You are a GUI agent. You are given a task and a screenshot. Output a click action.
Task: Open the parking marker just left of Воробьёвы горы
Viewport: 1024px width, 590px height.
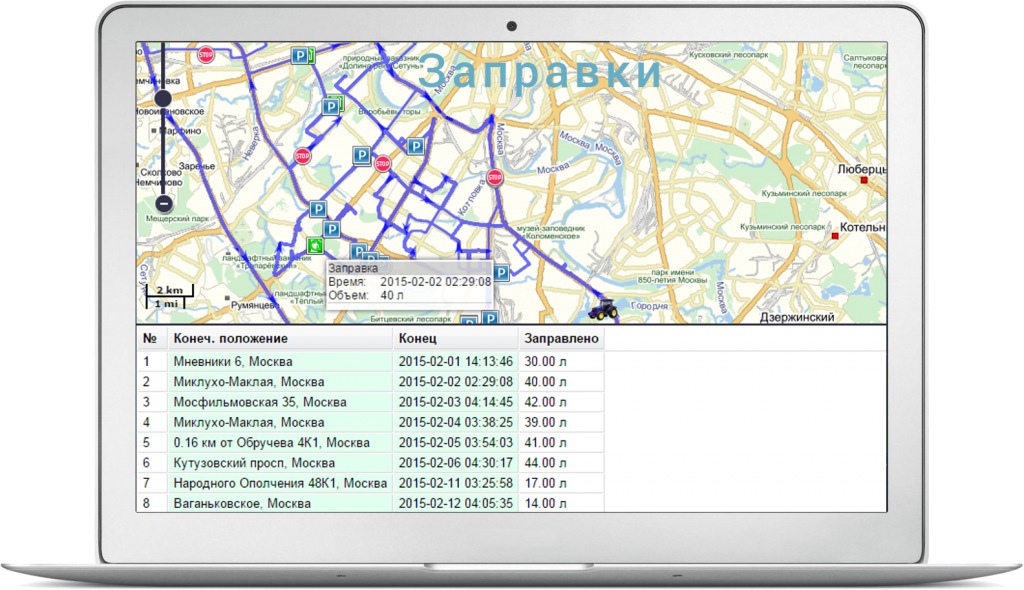tap(330, 106)
